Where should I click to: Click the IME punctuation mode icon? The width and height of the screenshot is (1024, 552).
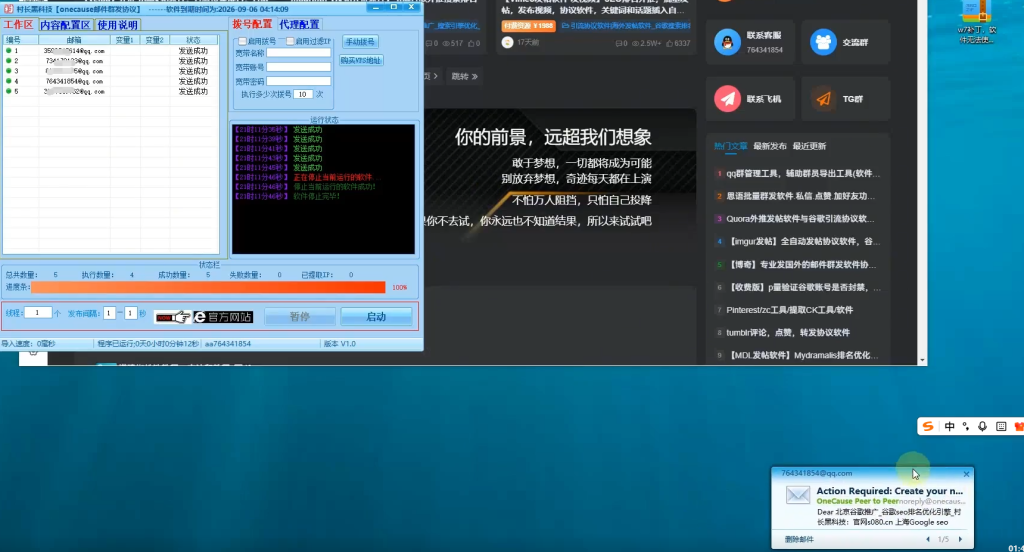point(966,427)
